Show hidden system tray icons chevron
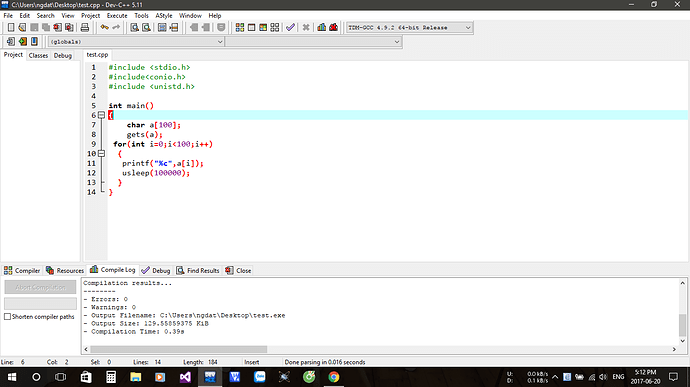Viewport: 690px width, 387px height. point(555,377)
